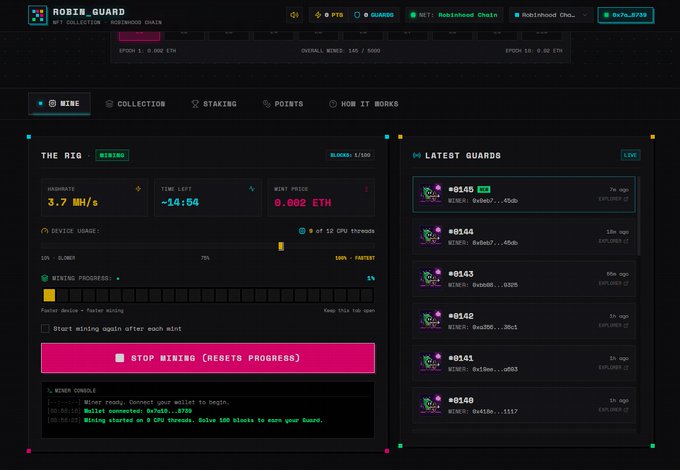Open the Explorer link for guard #0141
Viewport: 680px width, 470px height.
(x=613, y=367)
